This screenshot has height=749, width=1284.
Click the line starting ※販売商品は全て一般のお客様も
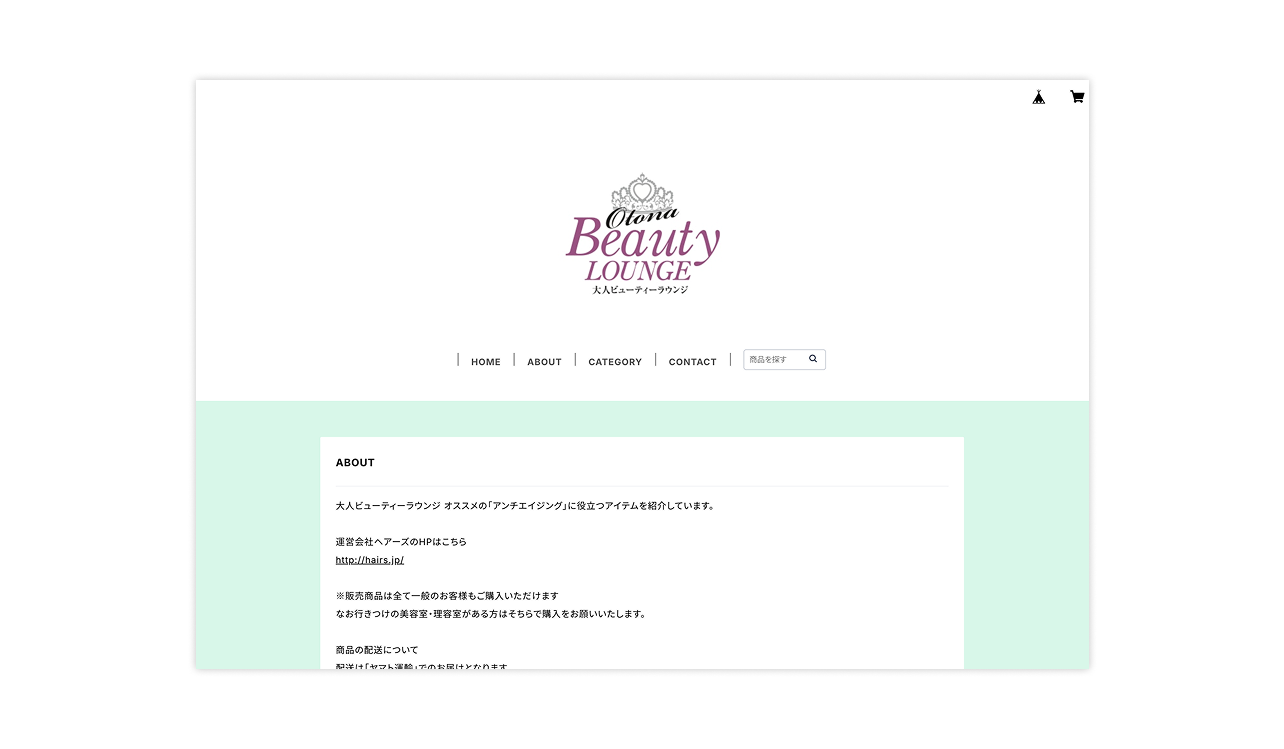pos(447,596)
